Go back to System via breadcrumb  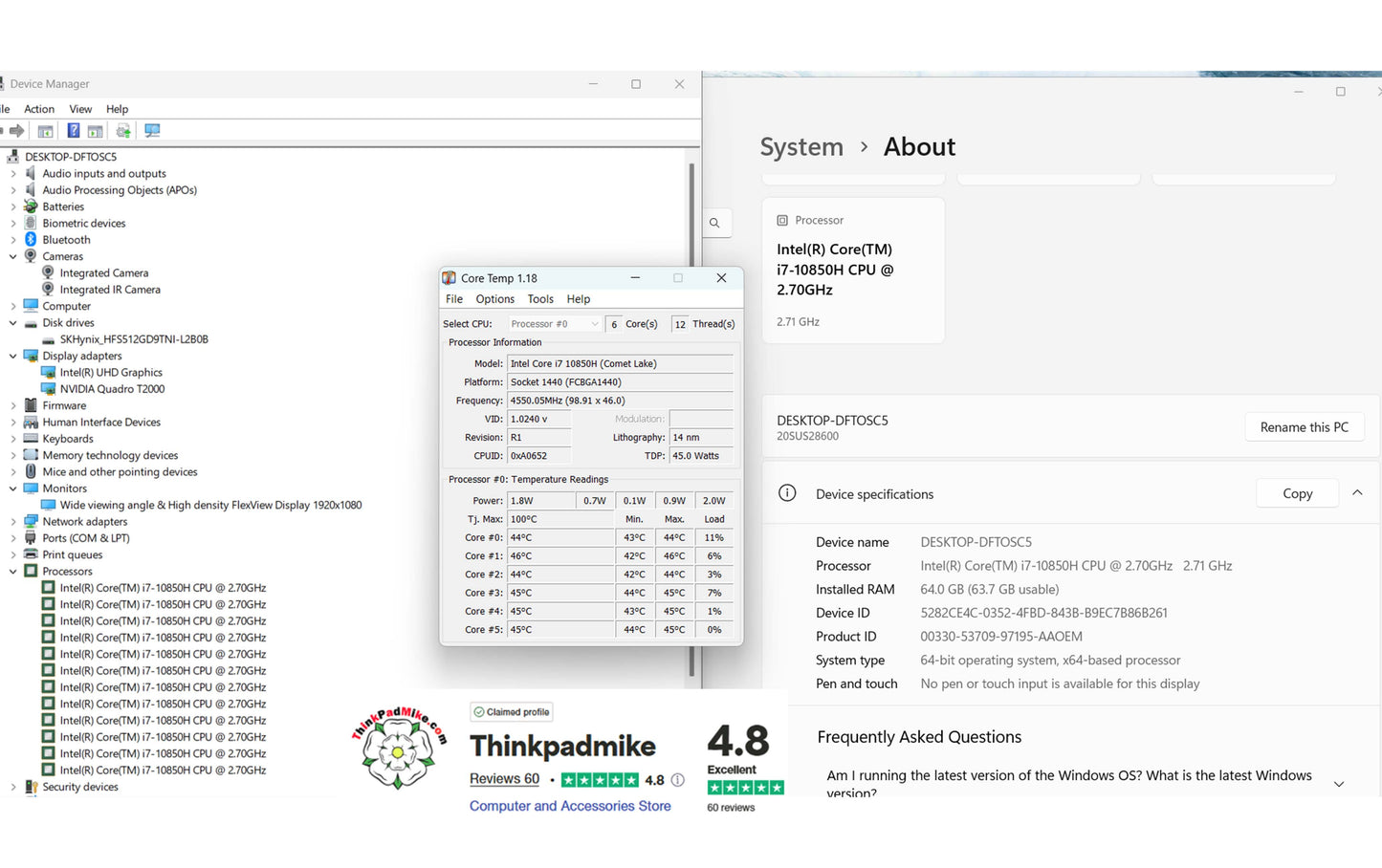pyautogui.click(x=801, y=146)
